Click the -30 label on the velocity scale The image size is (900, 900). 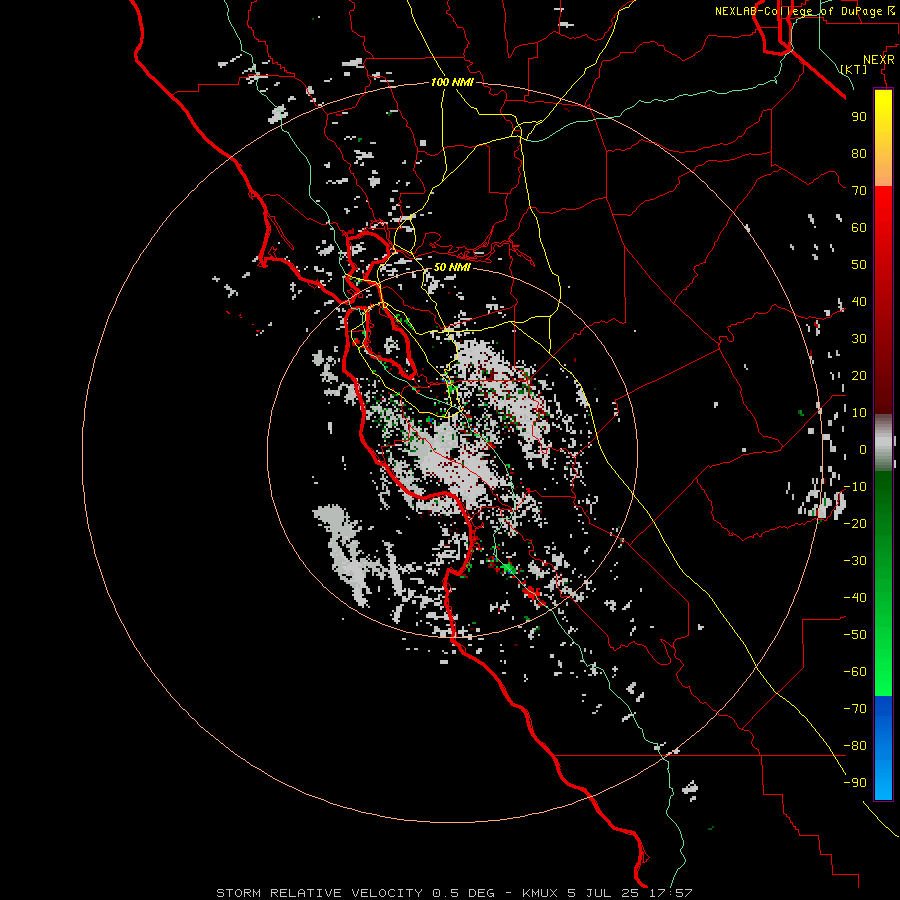pos(855,561)
